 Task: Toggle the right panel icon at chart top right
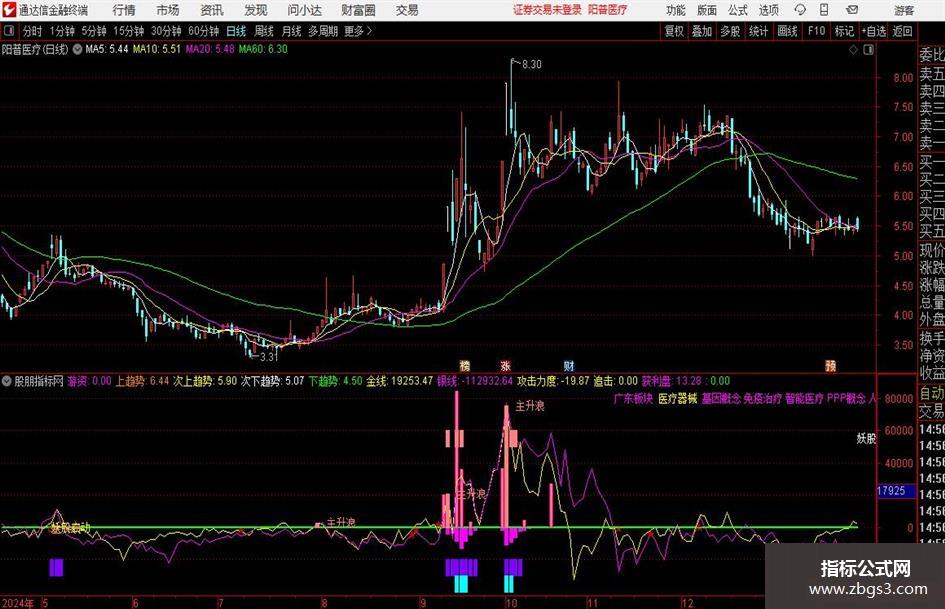click(868, 50)
